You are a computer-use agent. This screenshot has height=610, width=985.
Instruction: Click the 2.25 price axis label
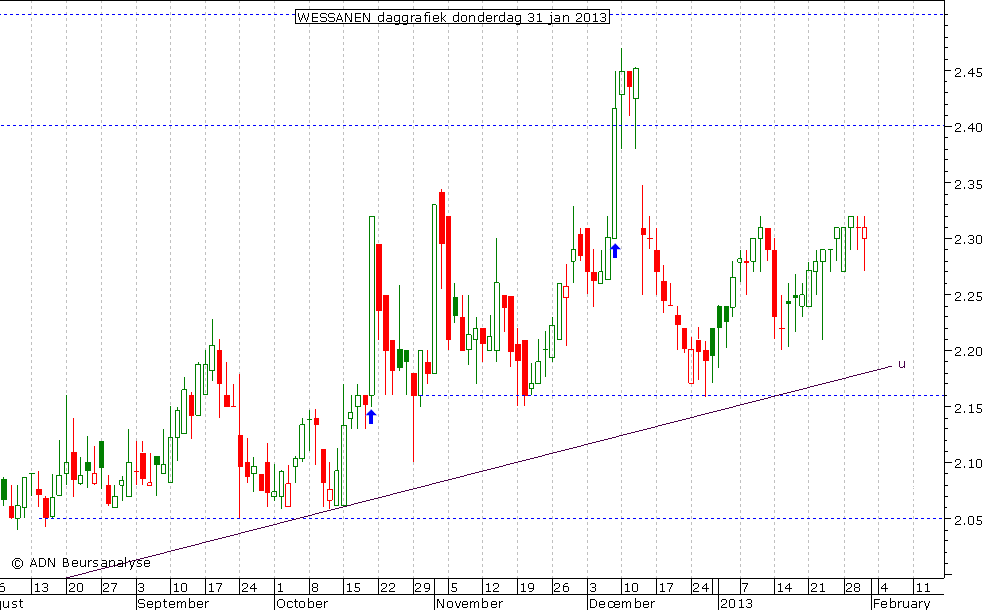tap(968, 297)
